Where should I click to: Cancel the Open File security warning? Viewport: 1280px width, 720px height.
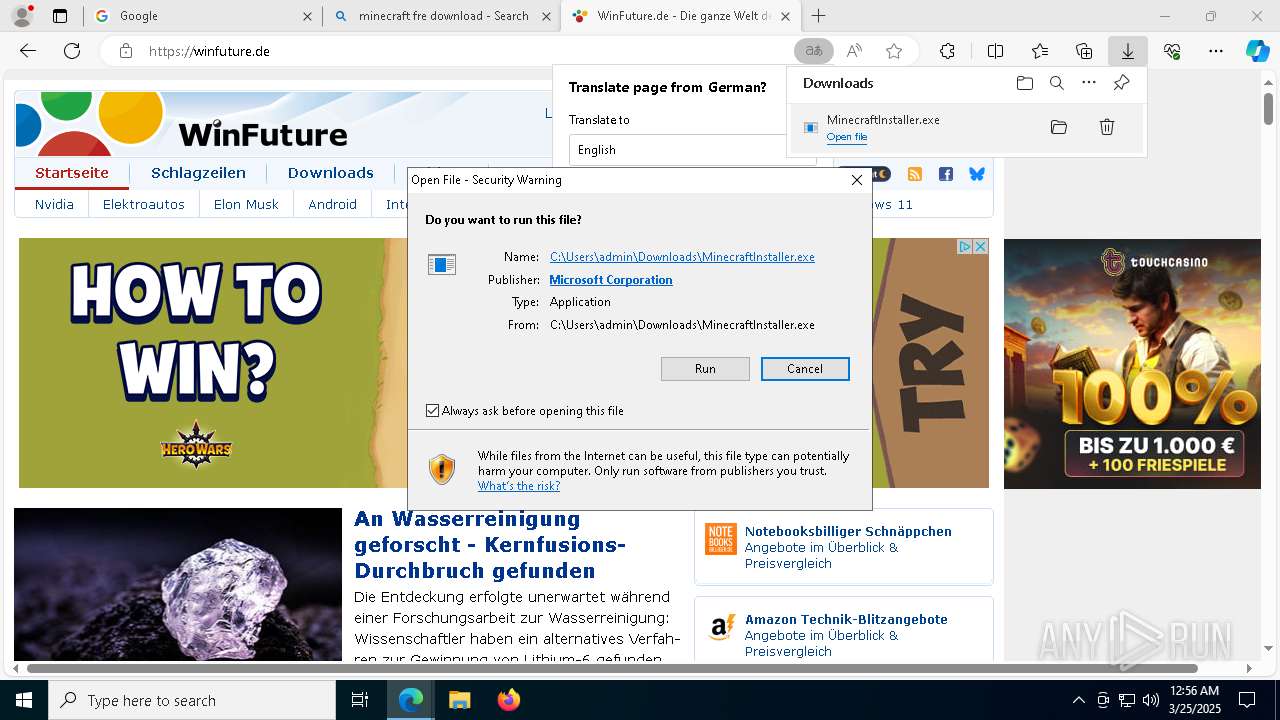tap(805, 369)
